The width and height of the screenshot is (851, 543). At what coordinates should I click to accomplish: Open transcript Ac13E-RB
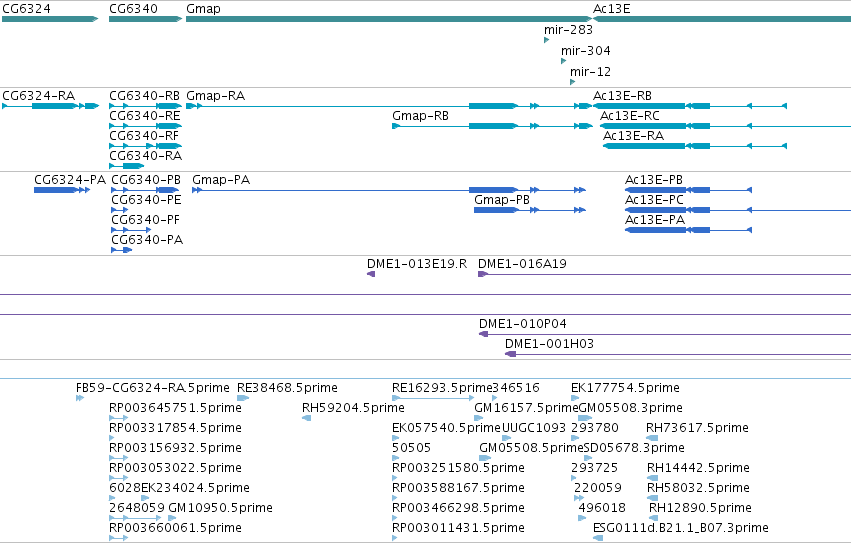pyautogui.click(x=623, y=96)
